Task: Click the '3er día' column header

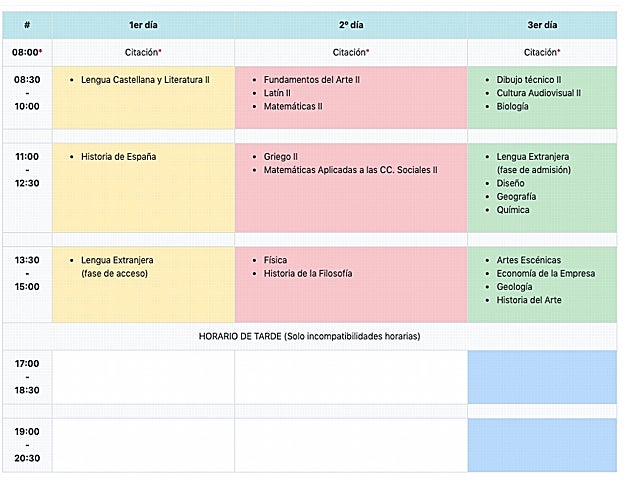Action: 541,25
